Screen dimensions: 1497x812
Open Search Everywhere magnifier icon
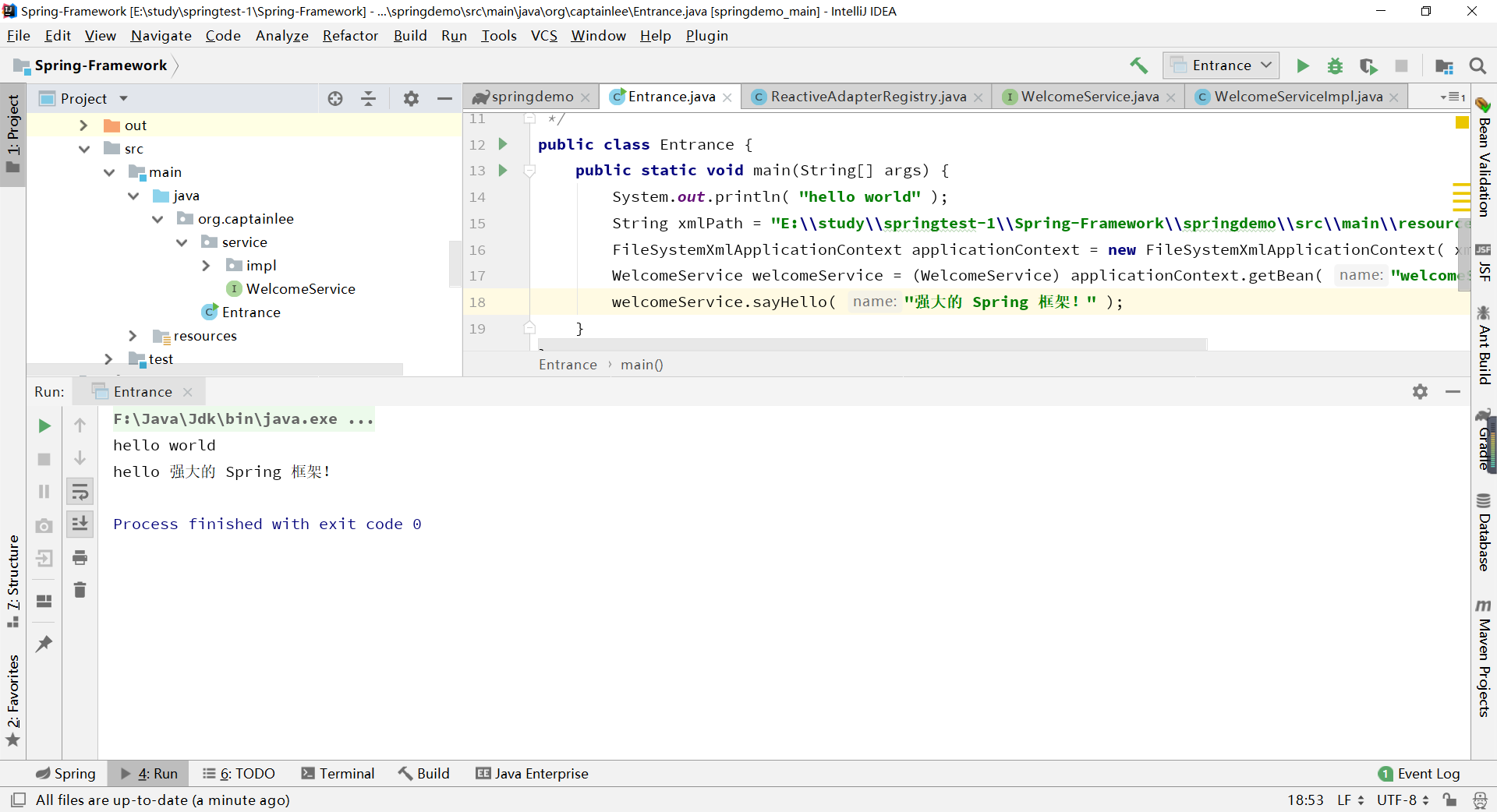pyautogui.click(x=1478, y=65)
